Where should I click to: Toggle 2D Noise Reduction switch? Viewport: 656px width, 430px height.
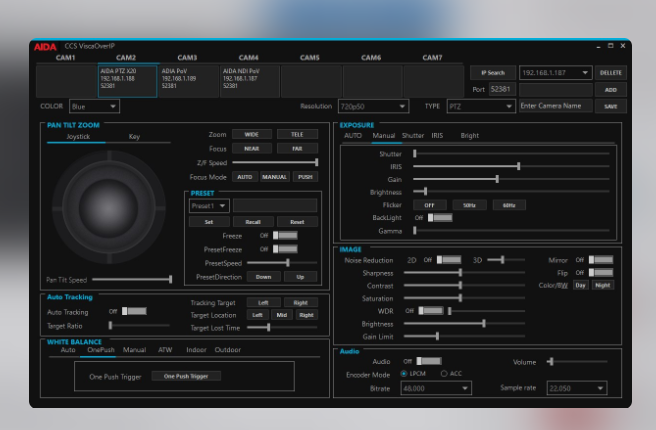[x=449, y=260]
